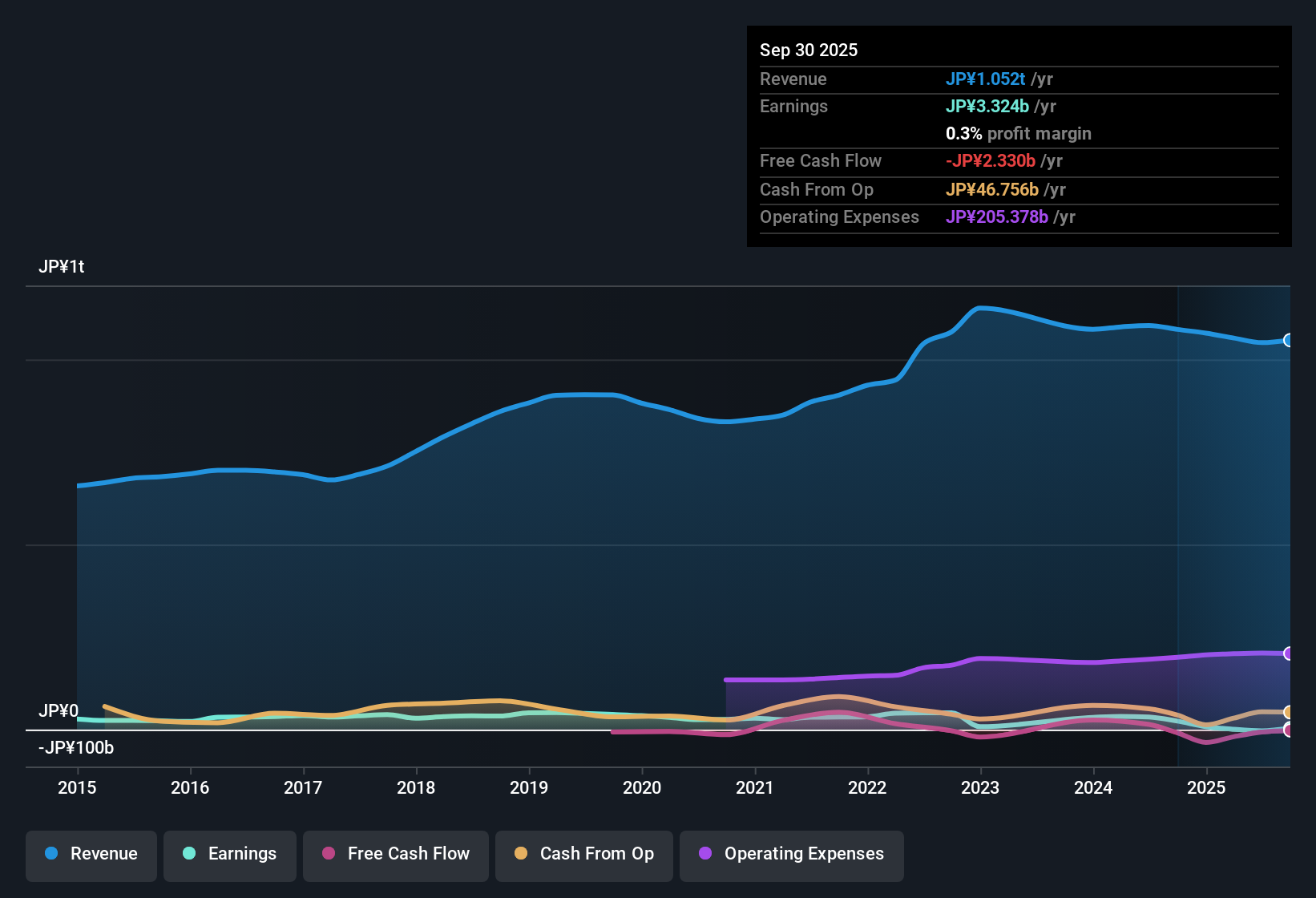Click the purple Operating Expenses legend dot
Viewport: 1316px width, 898px height.
pos(704,854)
